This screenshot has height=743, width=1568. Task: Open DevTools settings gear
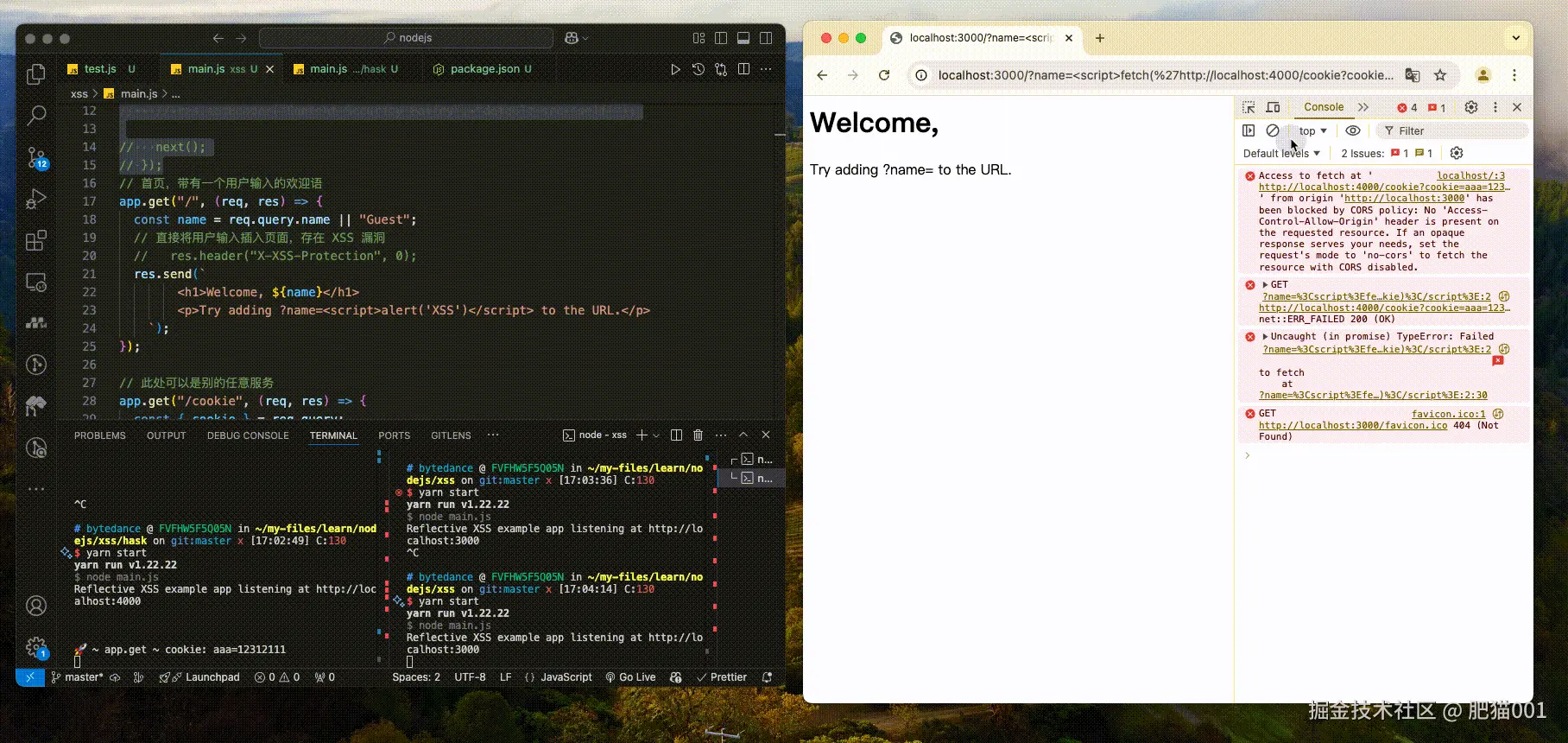point(1471,107)
